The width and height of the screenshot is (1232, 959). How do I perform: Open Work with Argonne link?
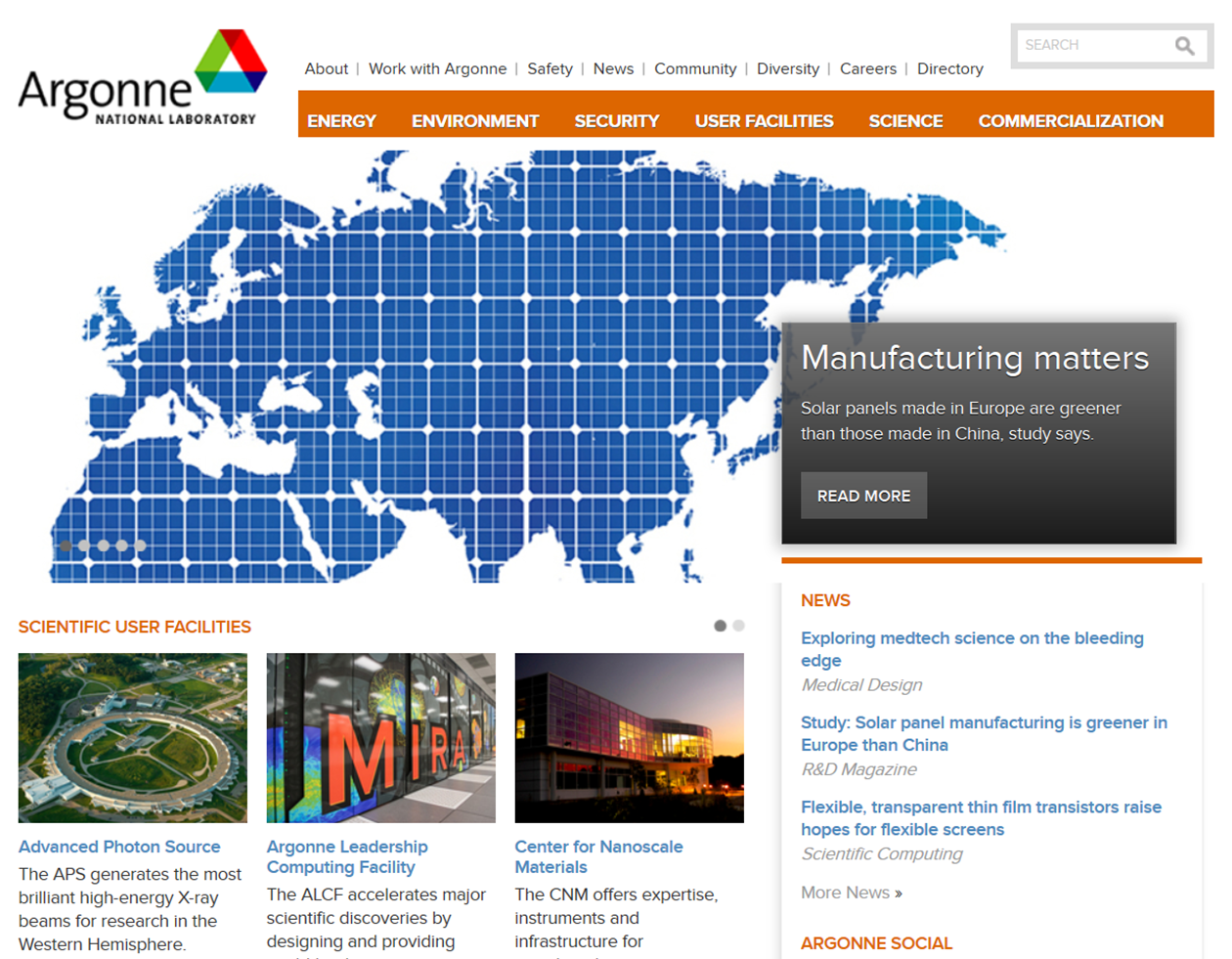coord(437,68)
